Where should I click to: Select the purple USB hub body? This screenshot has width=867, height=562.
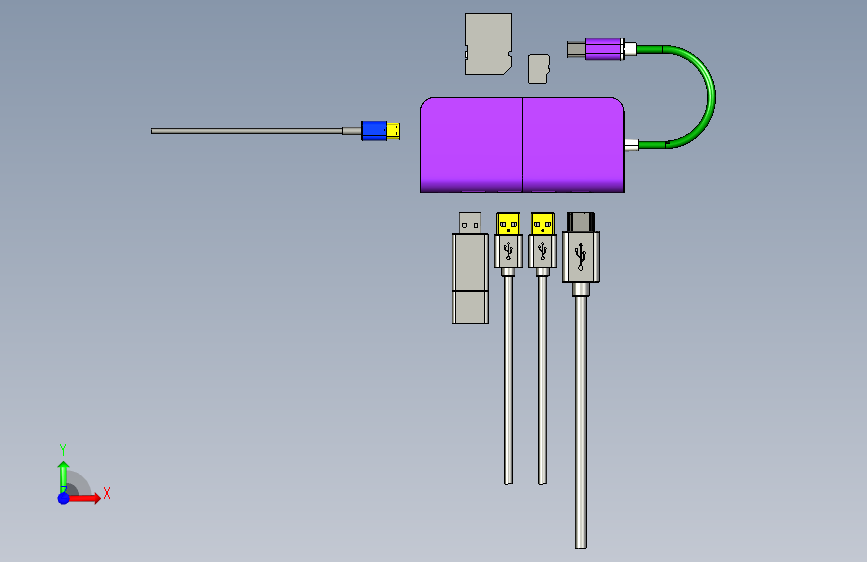522,145
